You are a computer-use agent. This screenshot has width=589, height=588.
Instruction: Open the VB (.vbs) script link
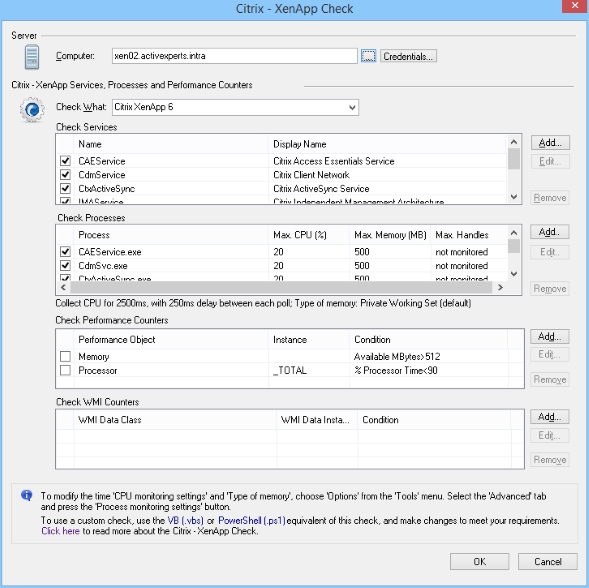click(186, 520)
